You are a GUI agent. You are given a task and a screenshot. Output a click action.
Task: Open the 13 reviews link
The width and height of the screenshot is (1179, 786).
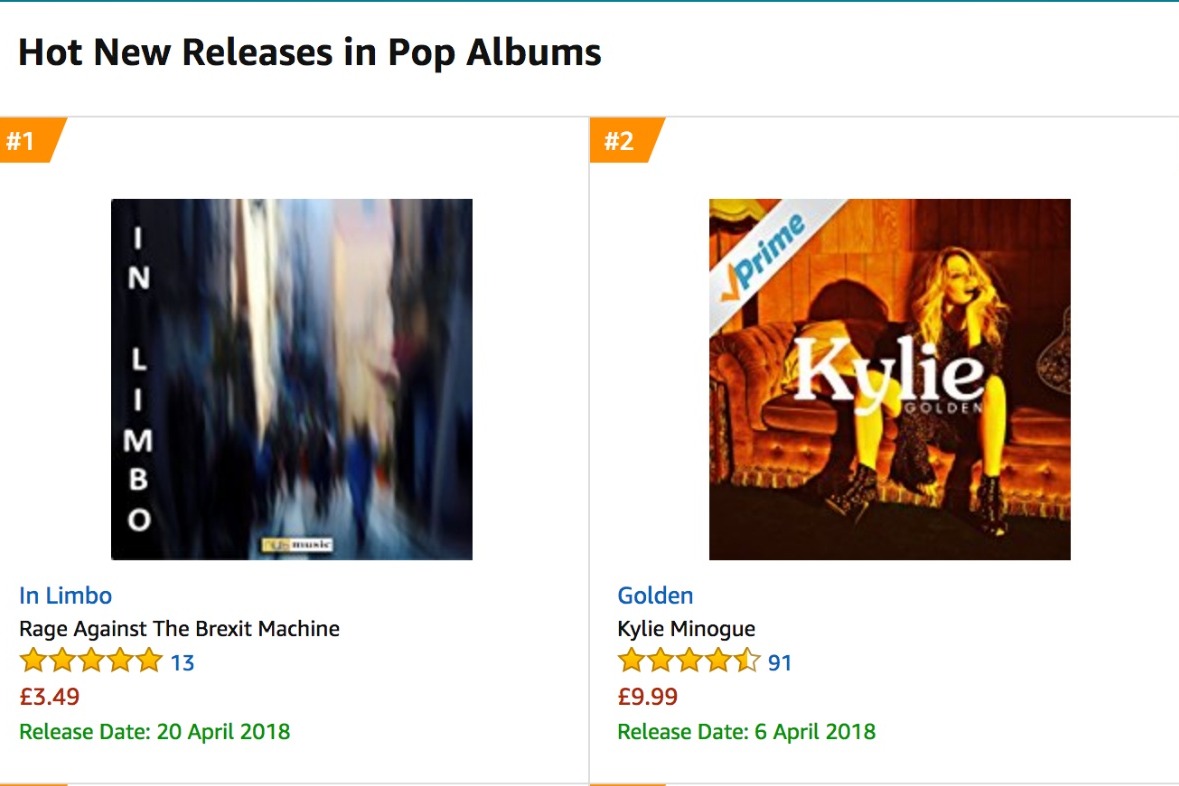(182, 663)
